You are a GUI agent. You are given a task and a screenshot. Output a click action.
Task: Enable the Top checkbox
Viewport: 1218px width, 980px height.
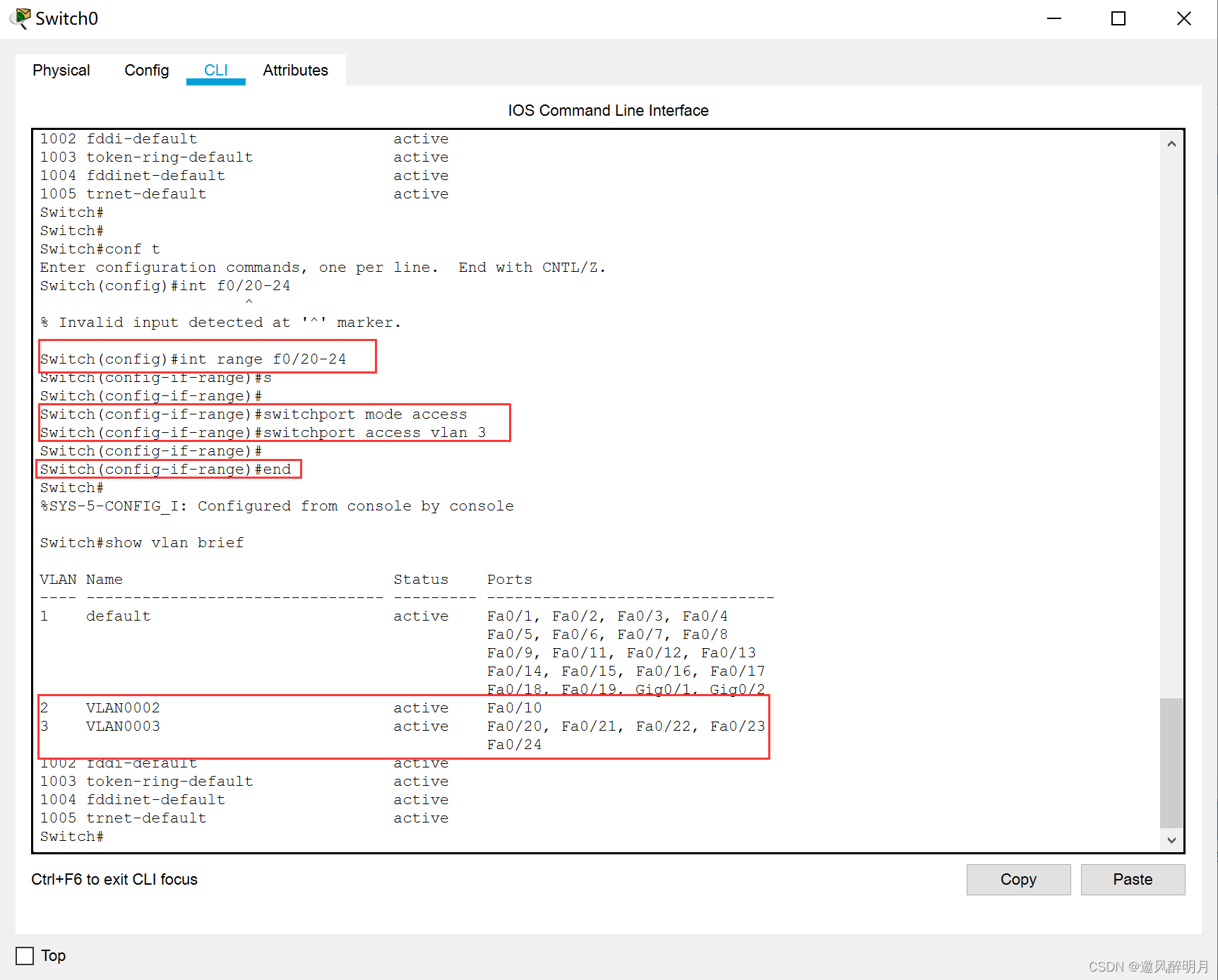(x=25, y=956)
